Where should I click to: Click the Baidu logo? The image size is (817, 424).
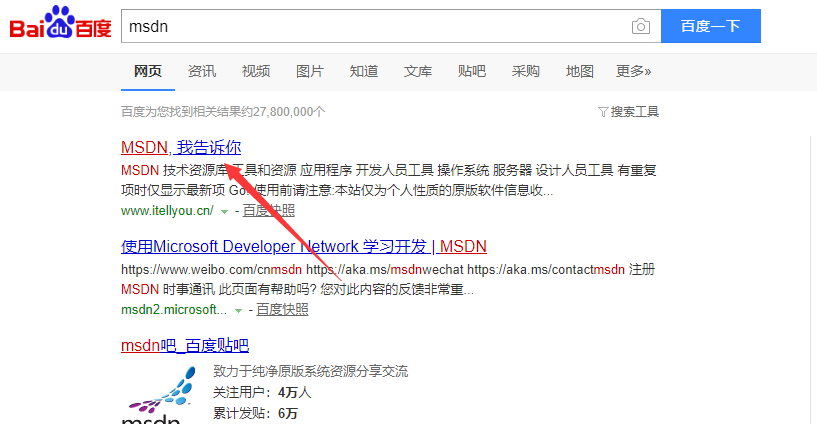(60, 23)
